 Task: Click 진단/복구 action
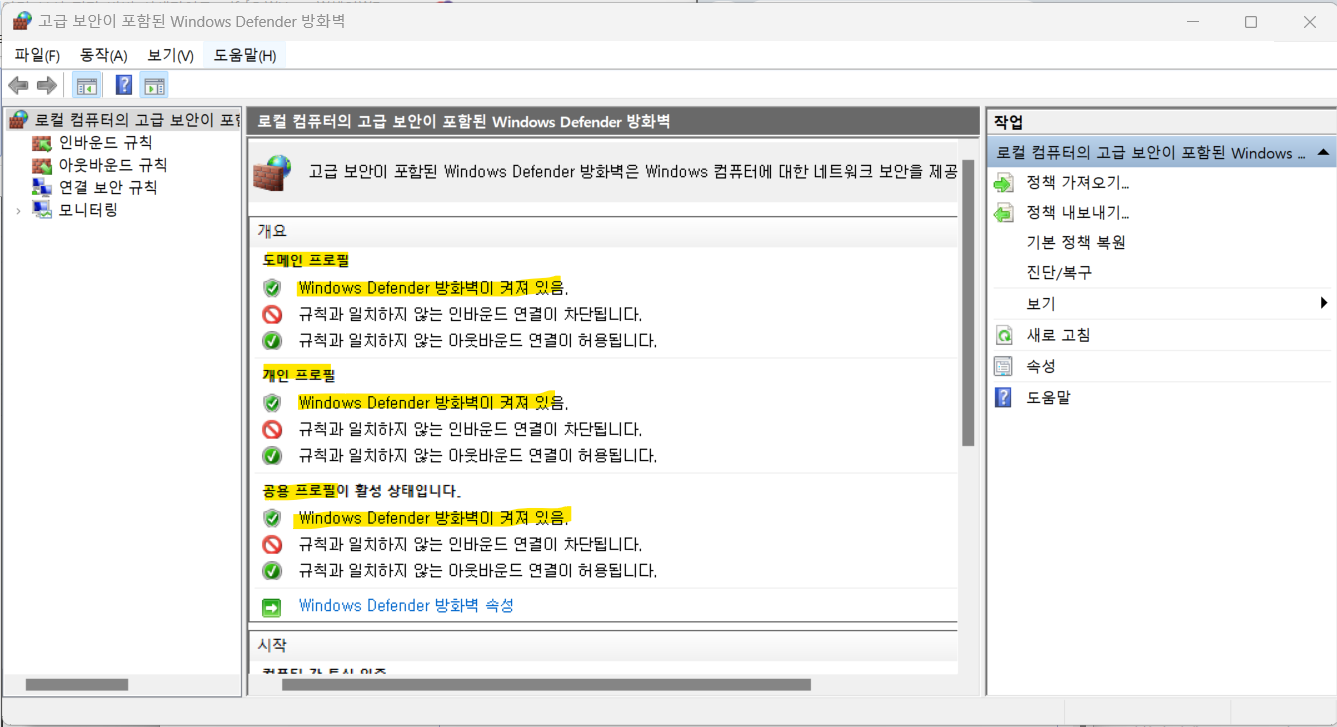coord(1059,273)
